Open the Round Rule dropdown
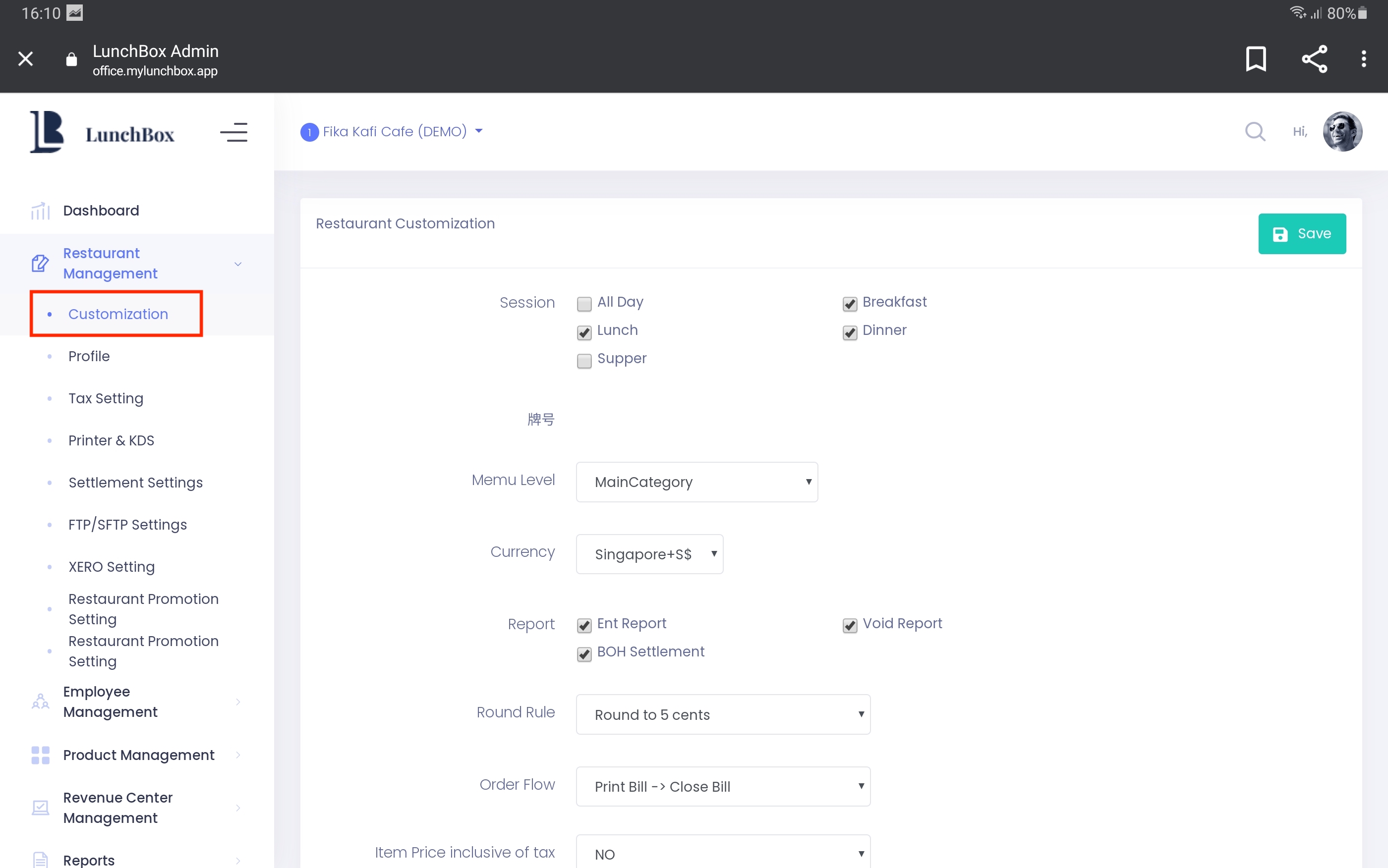 [722, 714]
